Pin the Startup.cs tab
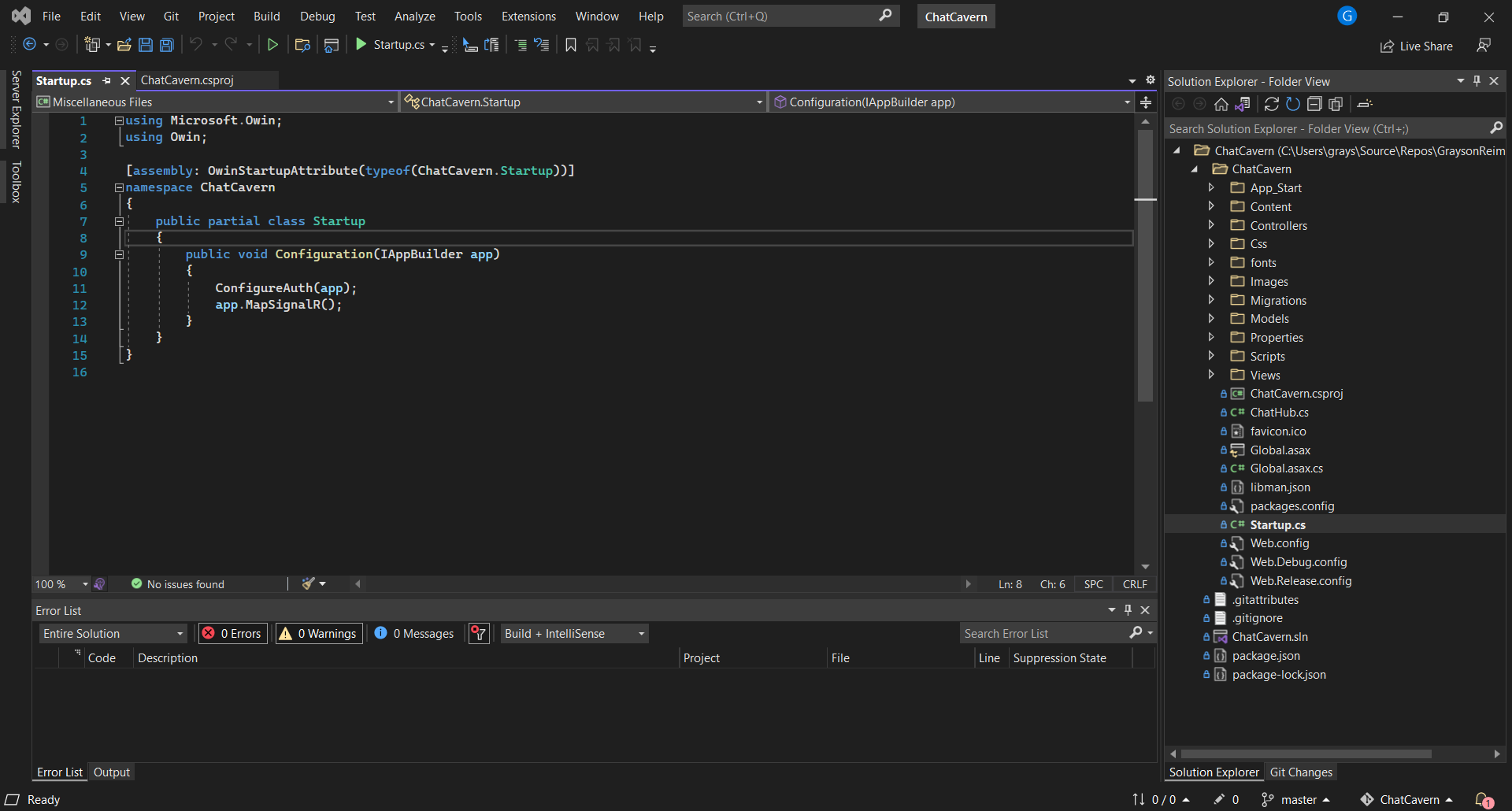This screenshot has width=1512, height=811. [x=106, y=81]
